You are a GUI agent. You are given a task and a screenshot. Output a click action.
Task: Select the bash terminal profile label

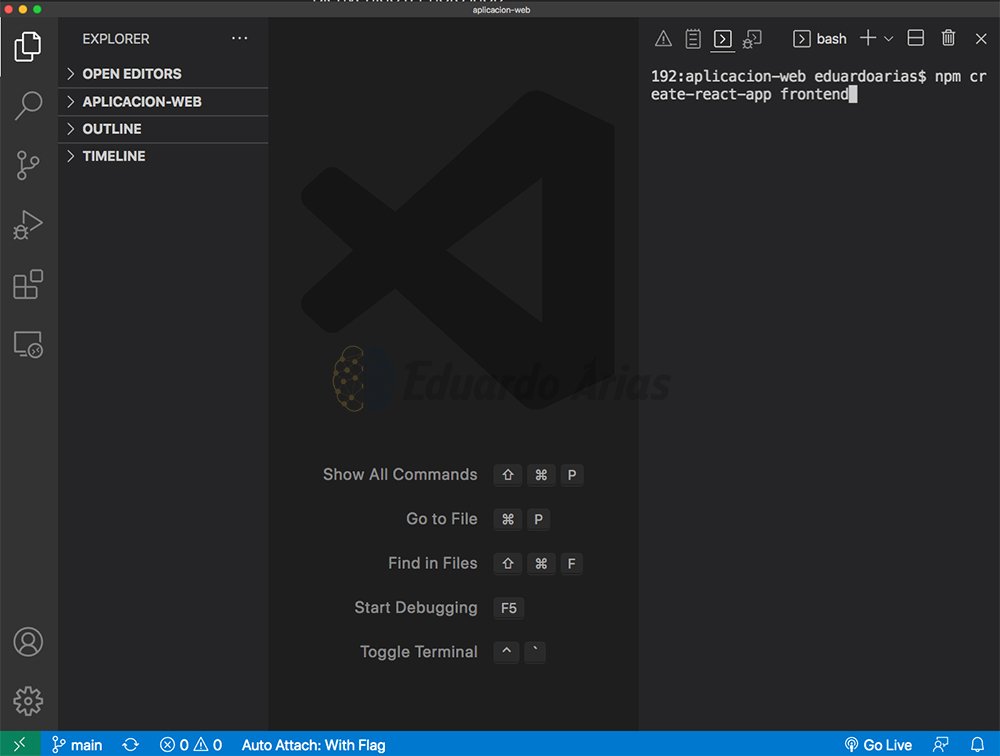(820, 39)
